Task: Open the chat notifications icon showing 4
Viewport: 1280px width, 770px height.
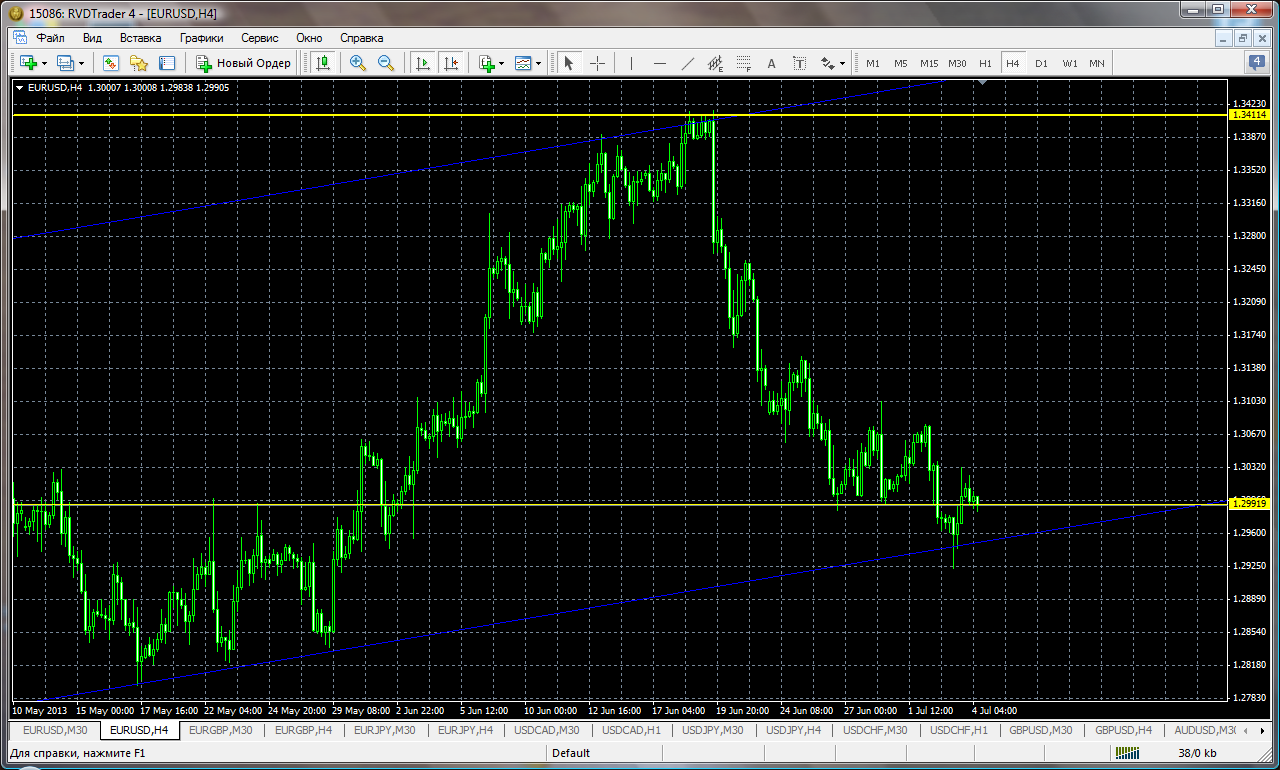Action: pos(1258,63)
